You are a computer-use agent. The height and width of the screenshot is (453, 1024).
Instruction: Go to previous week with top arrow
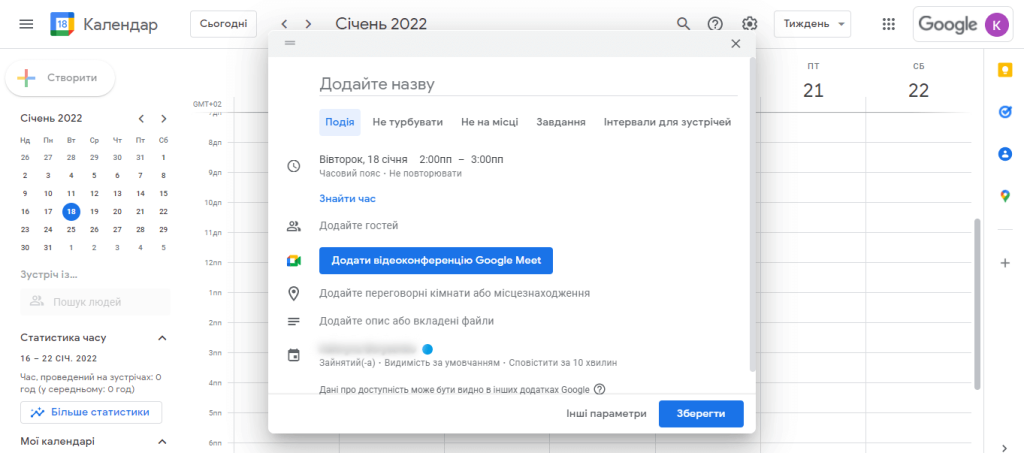pos(284,24)
